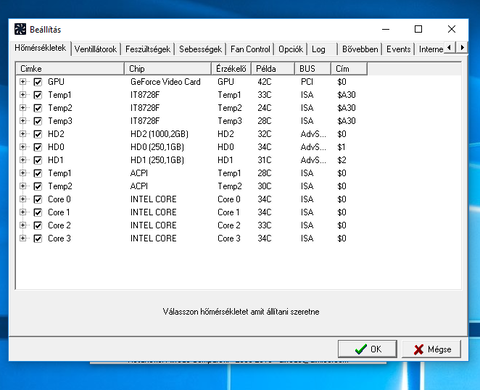Toggle the ACPI Temp2 checkbox

tap(38, 186)
